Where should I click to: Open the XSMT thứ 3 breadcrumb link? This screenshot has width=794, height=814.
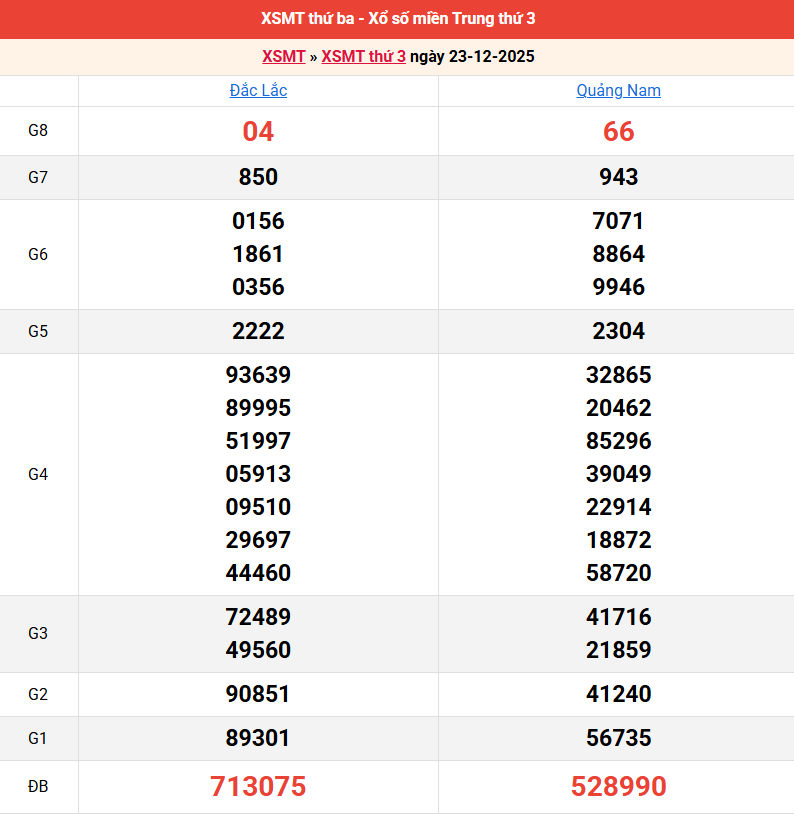(x=363, y=56)
